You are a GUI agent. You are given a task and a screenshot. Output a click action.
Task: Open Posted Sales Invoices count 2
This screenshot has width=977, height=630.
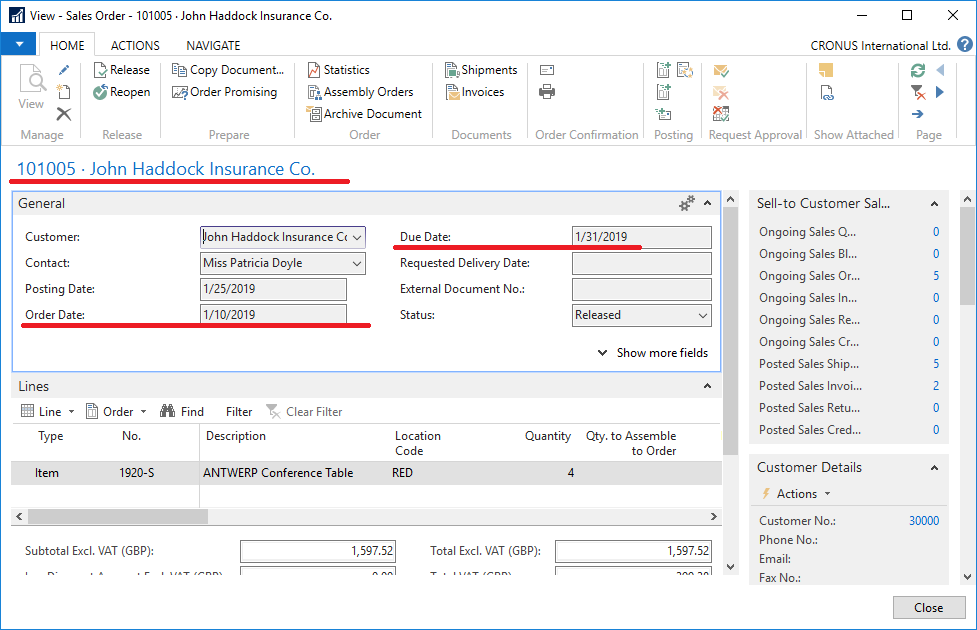point(936,386)
